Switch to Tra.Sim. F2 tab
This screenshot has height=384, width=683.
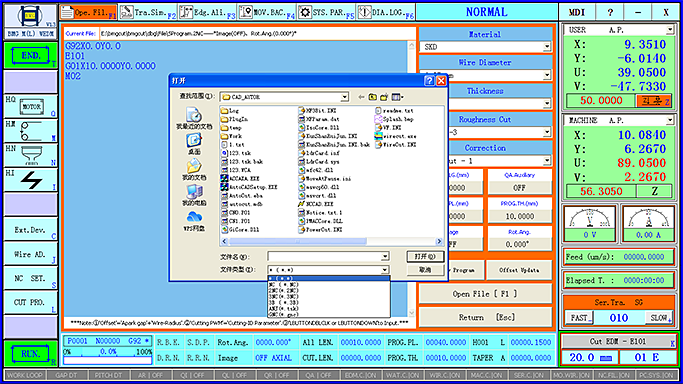[x=148, y=13]
